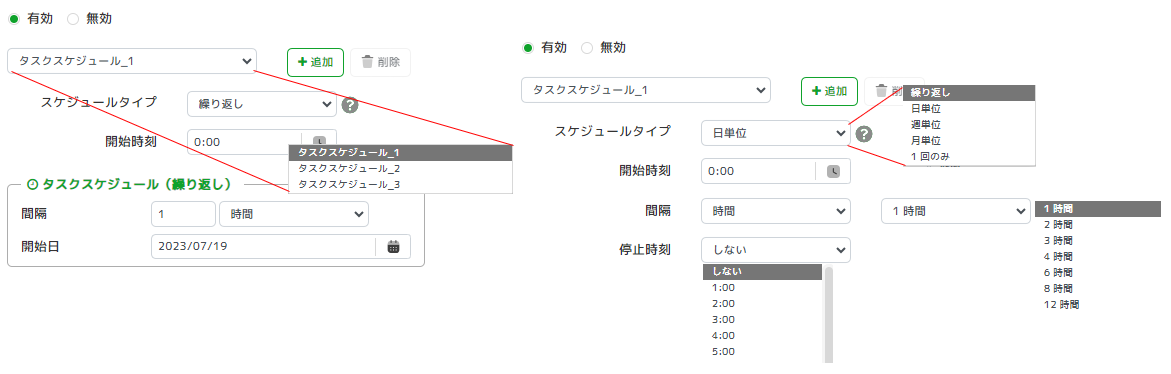1171x374 pixels.
Task: Open the 1 時間 interval dropdown
Action: pos(956,211)
